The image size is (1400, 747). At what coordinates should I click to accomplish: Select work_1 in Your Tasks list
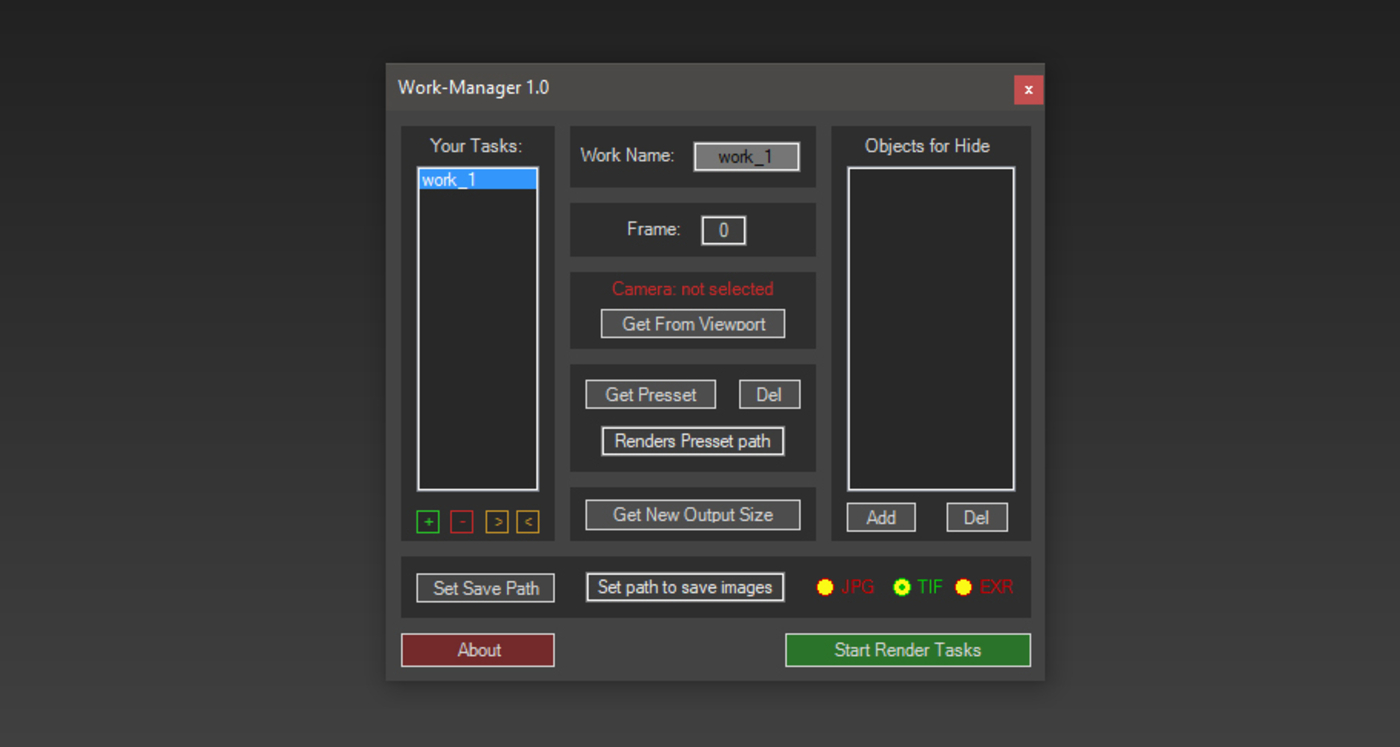478,180
